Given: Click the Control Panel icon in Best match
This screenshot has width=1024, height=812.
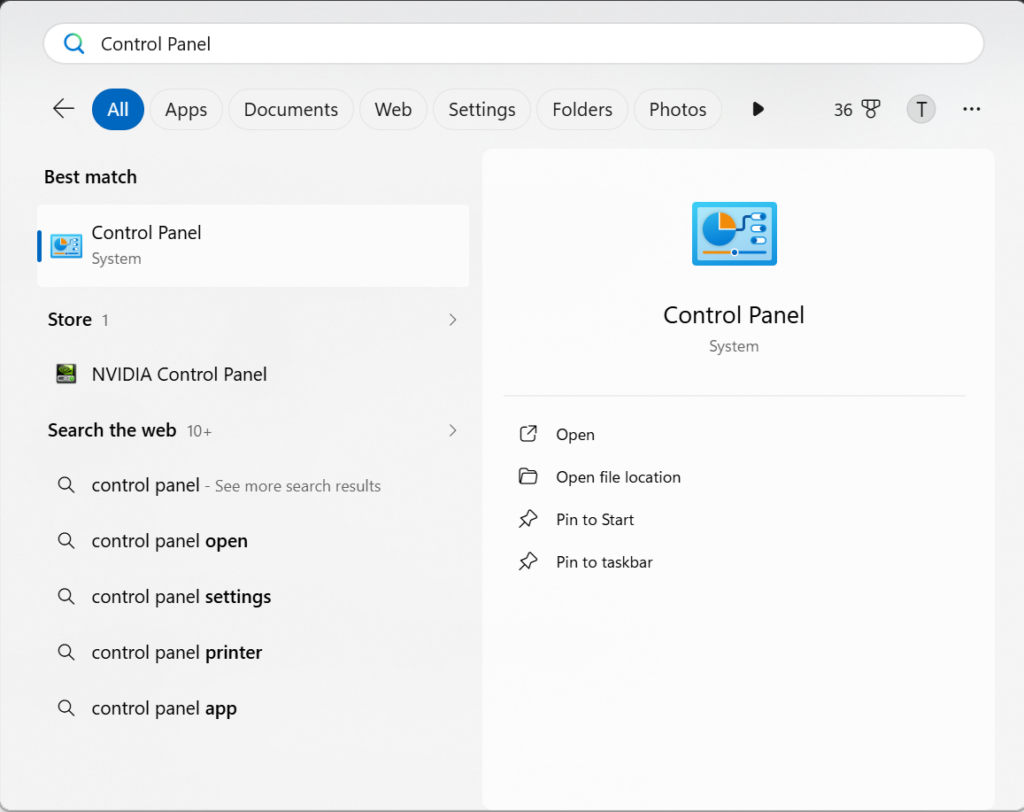Looking at the screenshot, I should click(66, 246).
